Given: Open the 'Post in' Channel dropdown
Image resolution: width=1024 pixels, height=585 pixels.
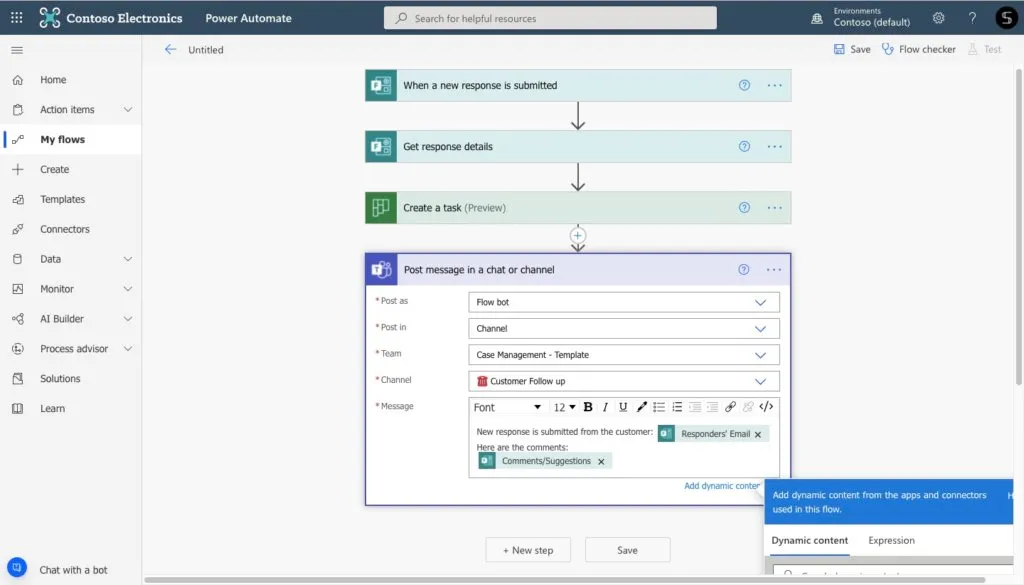Looking at the screenshot, I should (x=624, y=328).
